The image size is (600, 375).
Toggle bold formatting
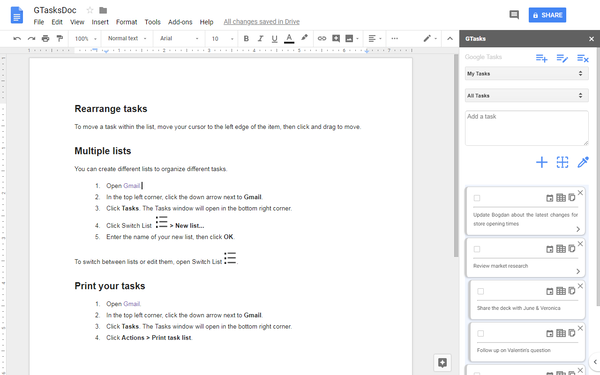(x=246, y=38)
